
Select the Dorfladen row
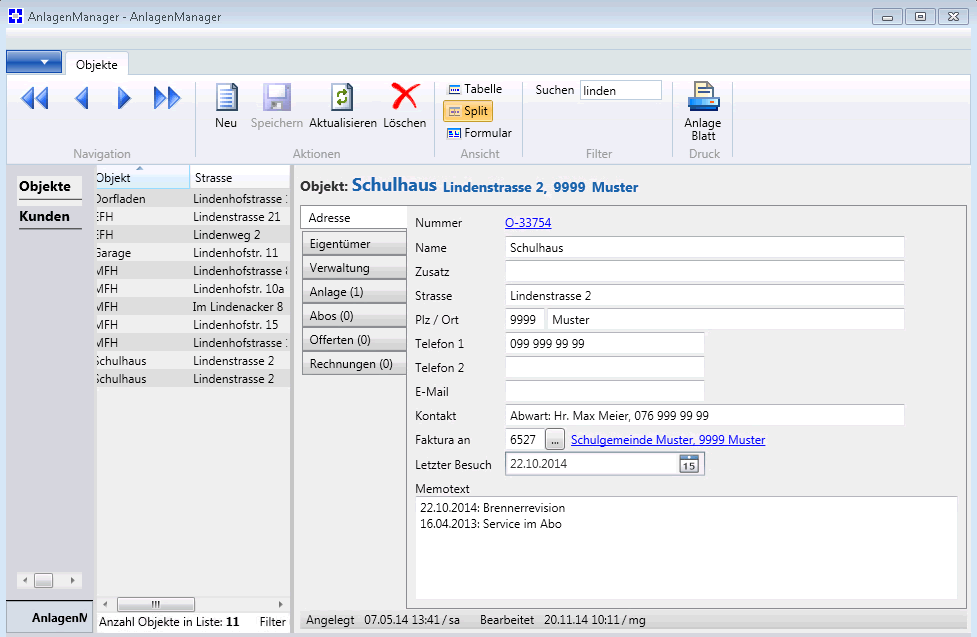pos(193,199)
